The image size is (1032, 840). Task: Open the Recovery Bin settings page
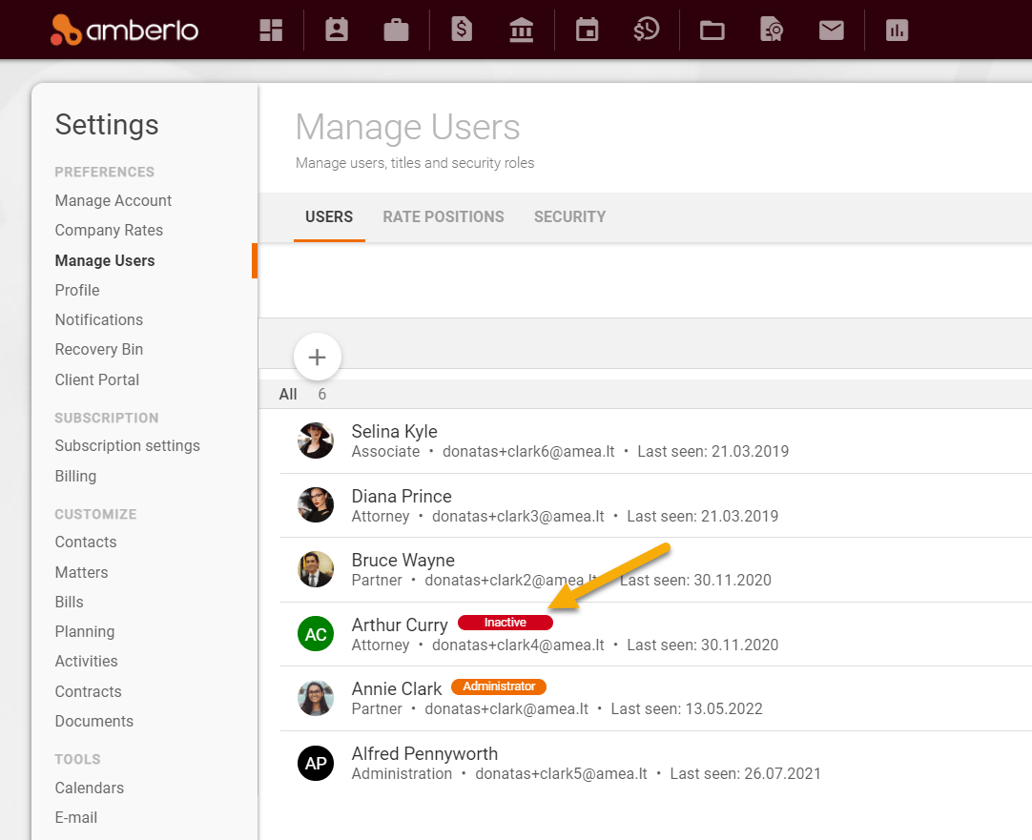99,349
